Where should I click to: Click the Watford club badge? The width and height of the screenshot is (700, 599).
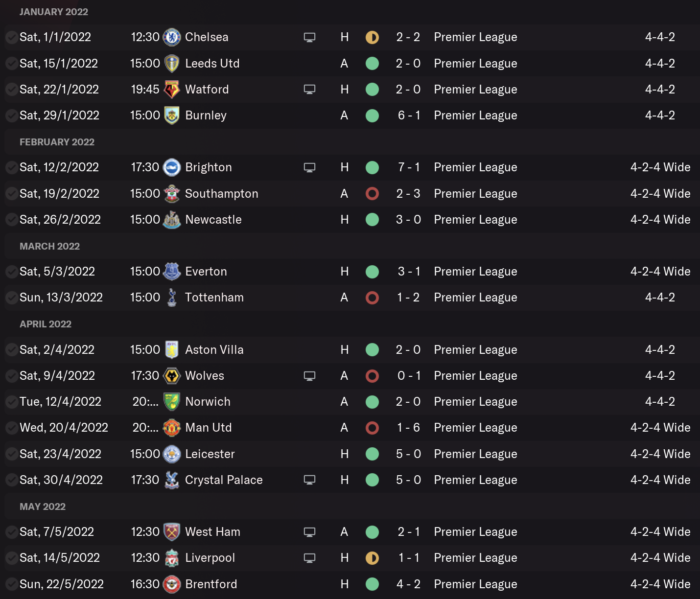point(172,89)
